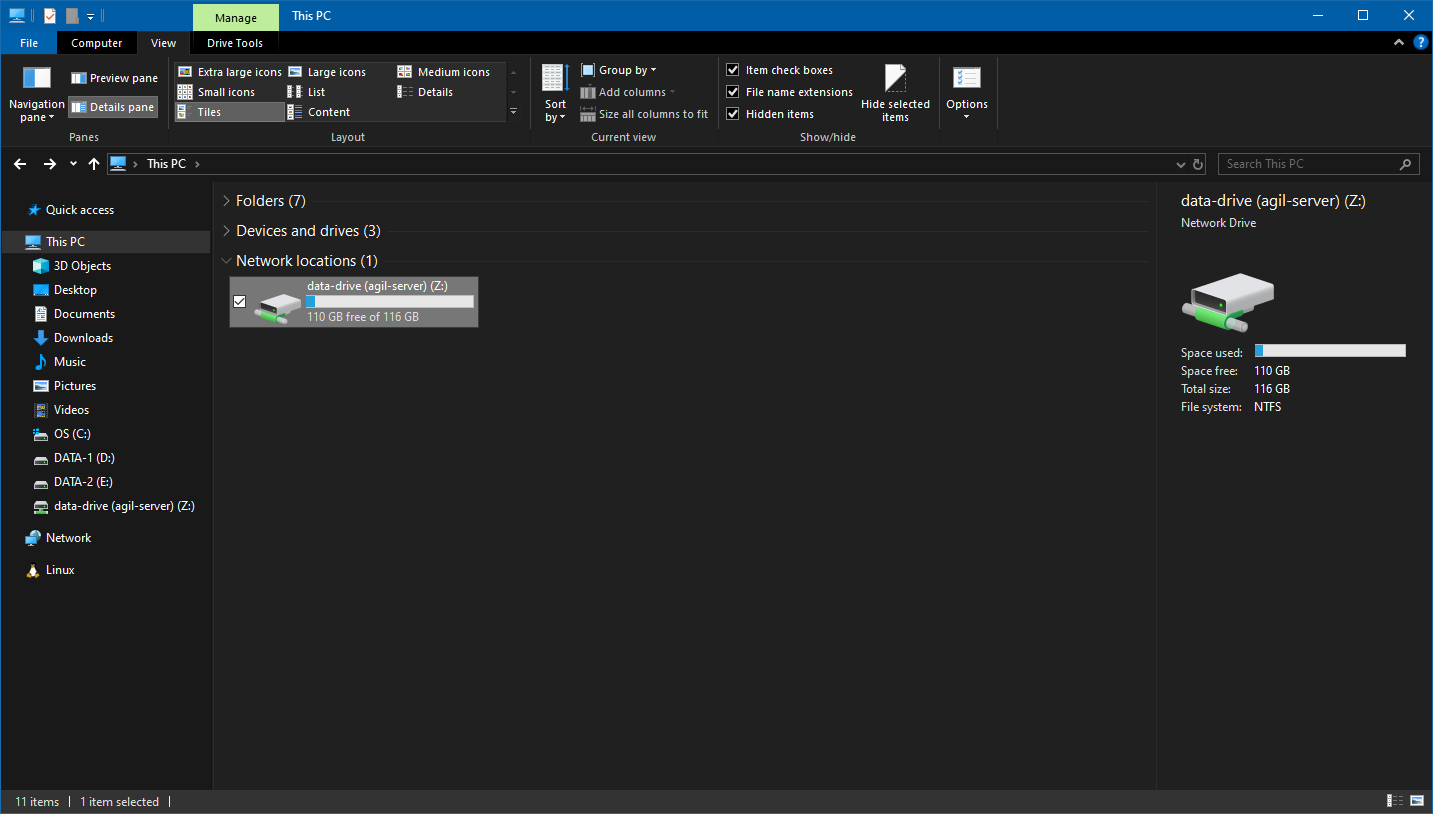Select DATA-1 (D:) in the navigation tree
Viewport: 1433px width, 814px height.
84,458
